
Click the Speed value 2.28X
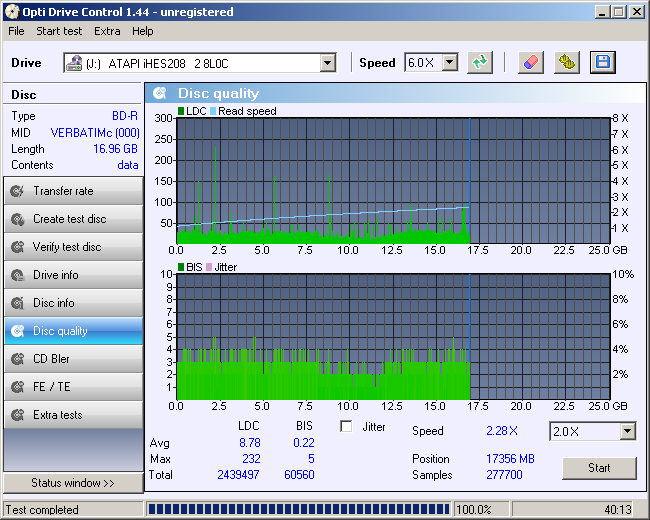tap(502, 431)
